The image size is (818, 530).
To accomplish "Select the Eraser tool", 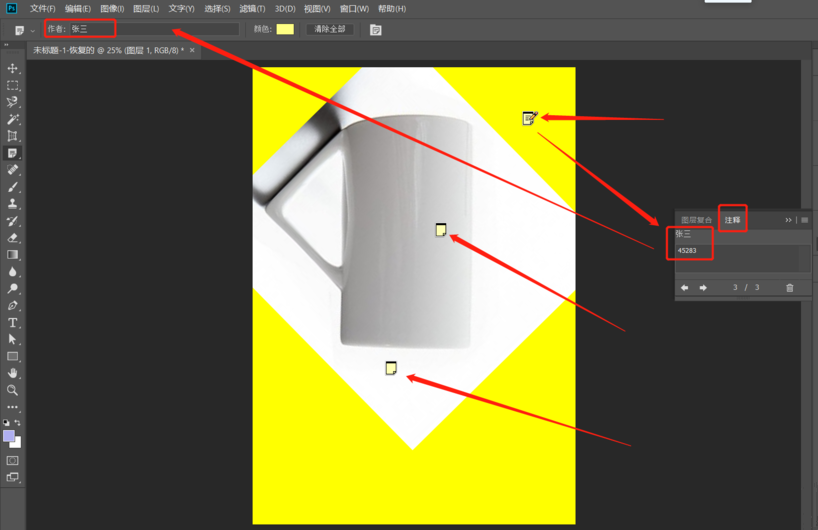I will coord(13,238).
